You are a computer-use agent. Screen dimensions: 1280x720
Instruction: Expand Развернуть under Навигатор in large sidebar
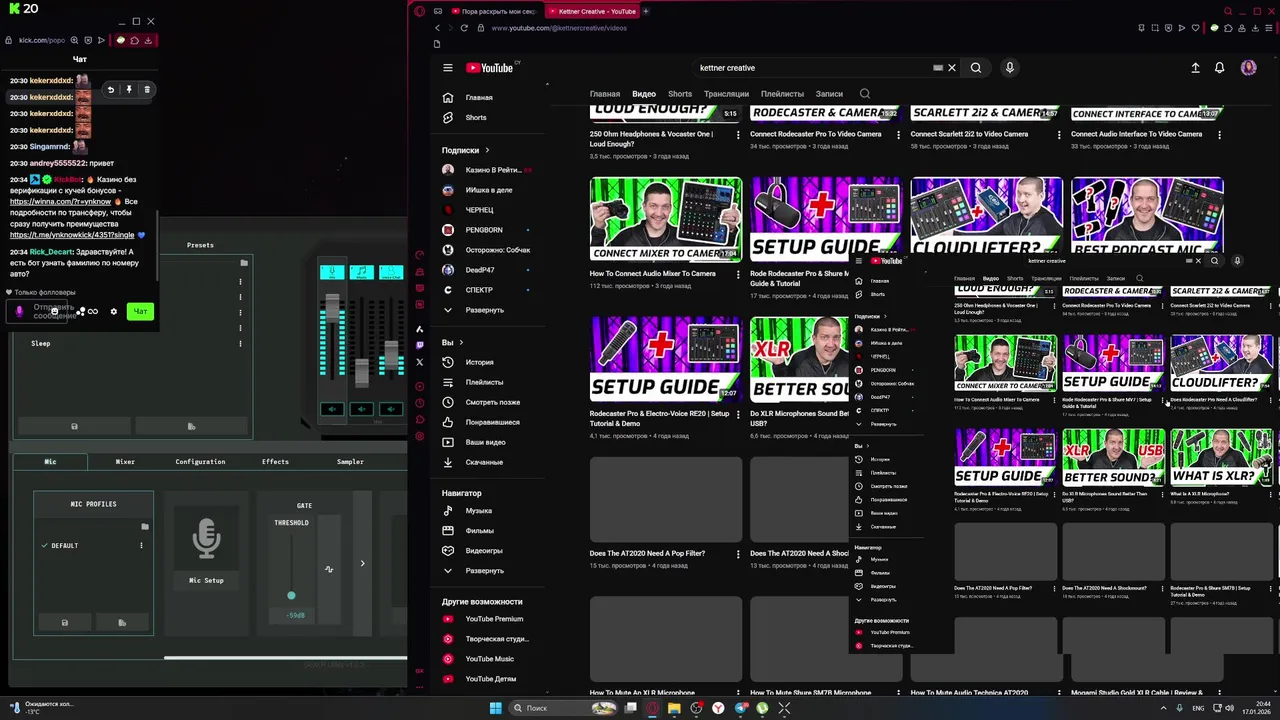coord(485,570)
